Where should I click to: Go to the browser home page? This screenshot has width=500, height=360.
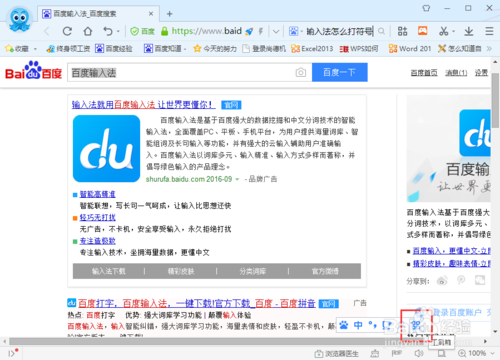point(88,31)
